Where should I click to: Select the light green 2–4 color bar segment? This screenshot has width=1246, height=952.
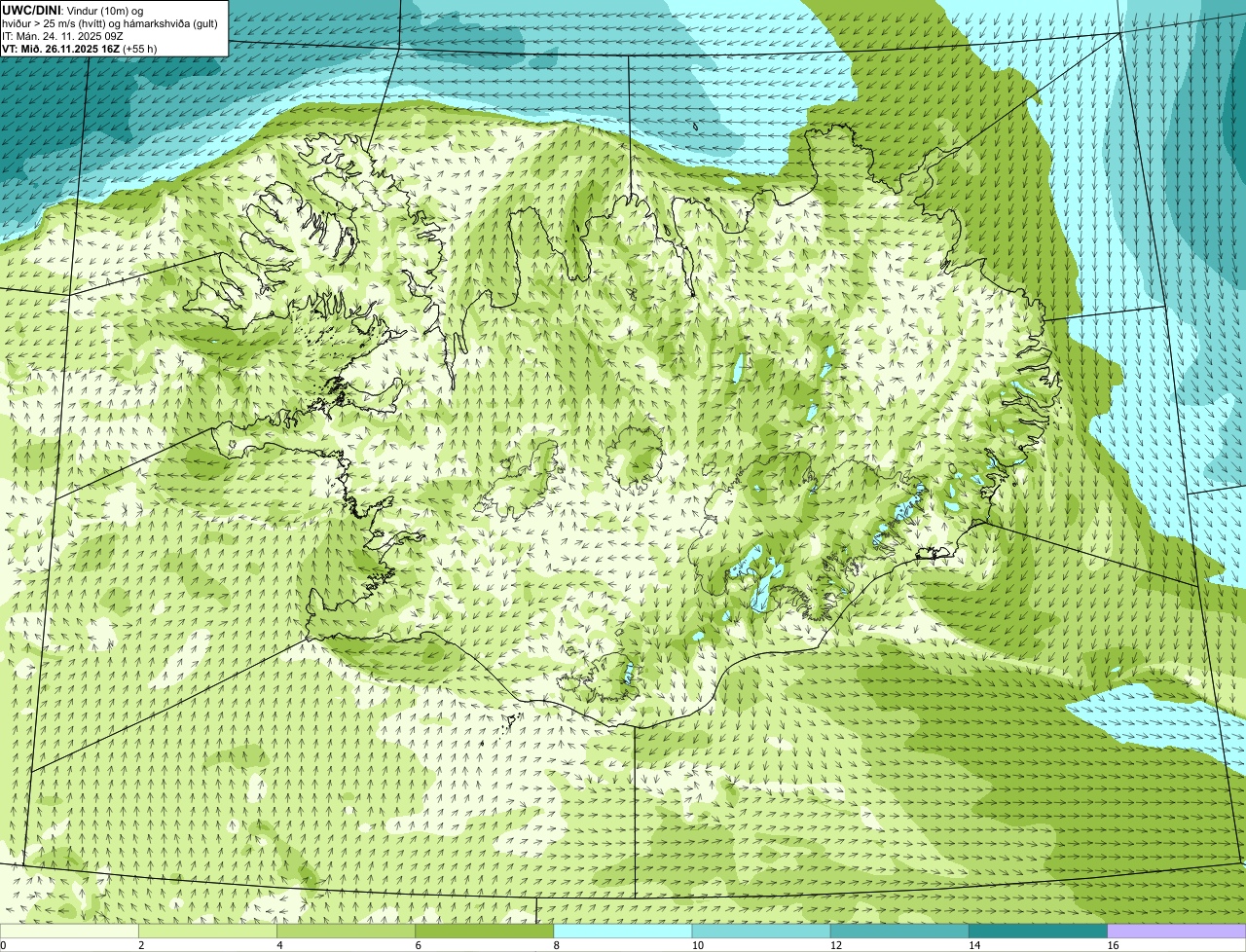[x=207, y=931]
